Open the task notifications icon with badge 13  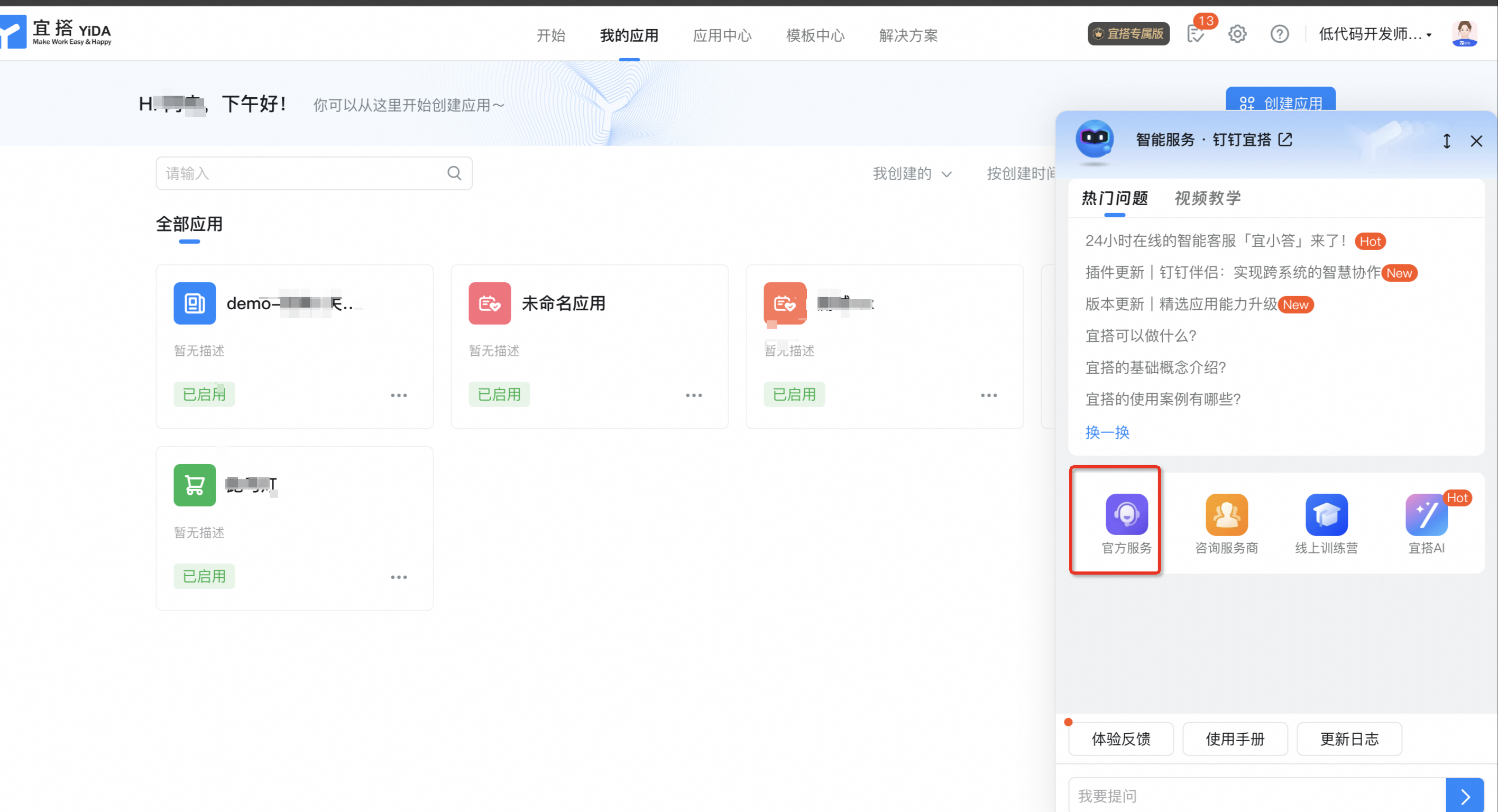pyautogui.click(x=1196, y=34)
